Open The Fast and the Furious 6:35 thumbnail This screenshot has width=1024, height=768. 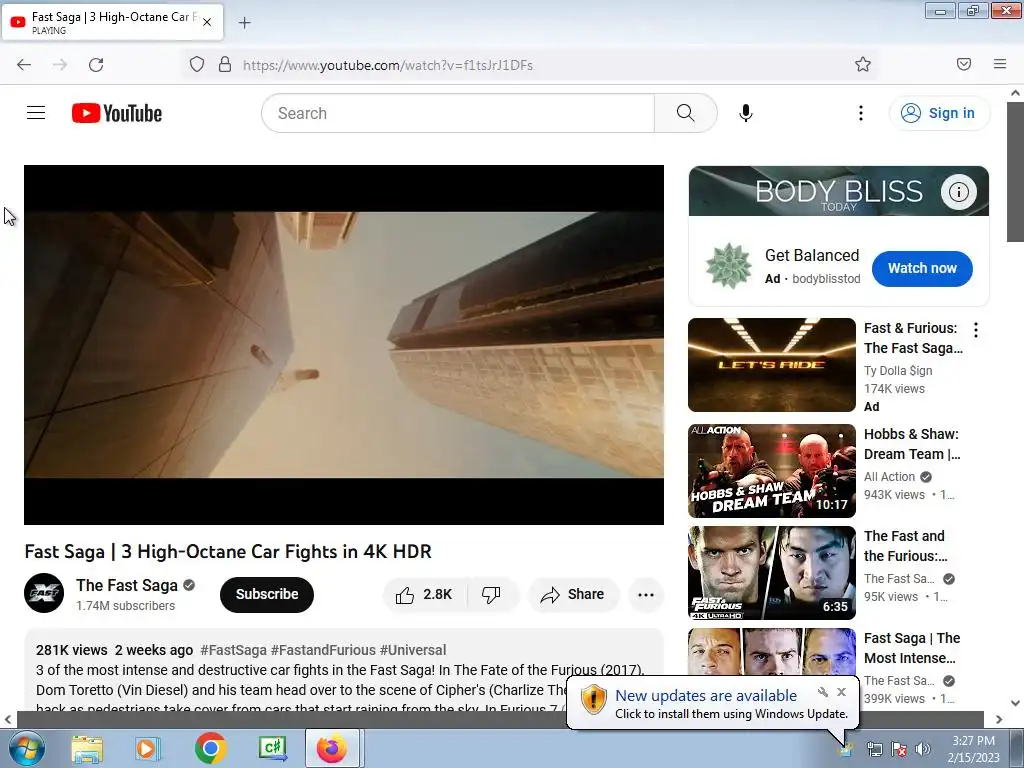coord(771,573)
